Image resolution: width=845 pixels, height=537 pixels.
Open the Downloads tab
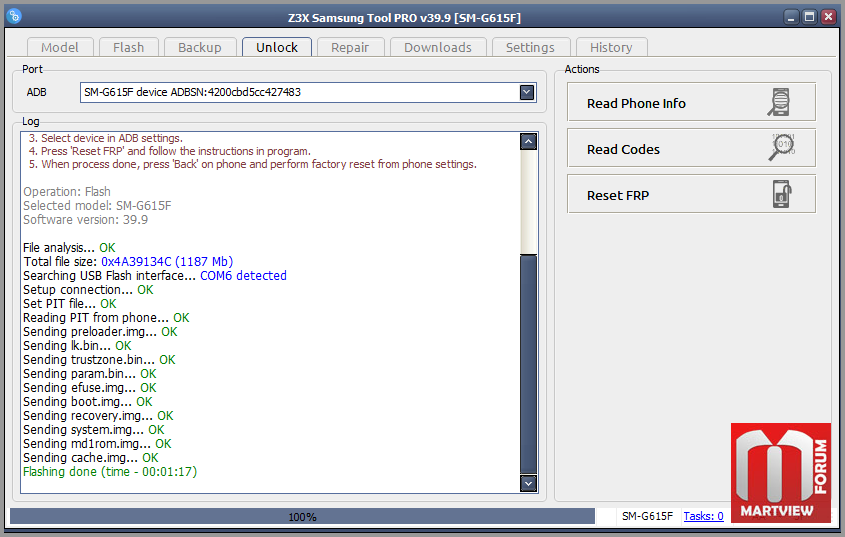pos(438,47)
